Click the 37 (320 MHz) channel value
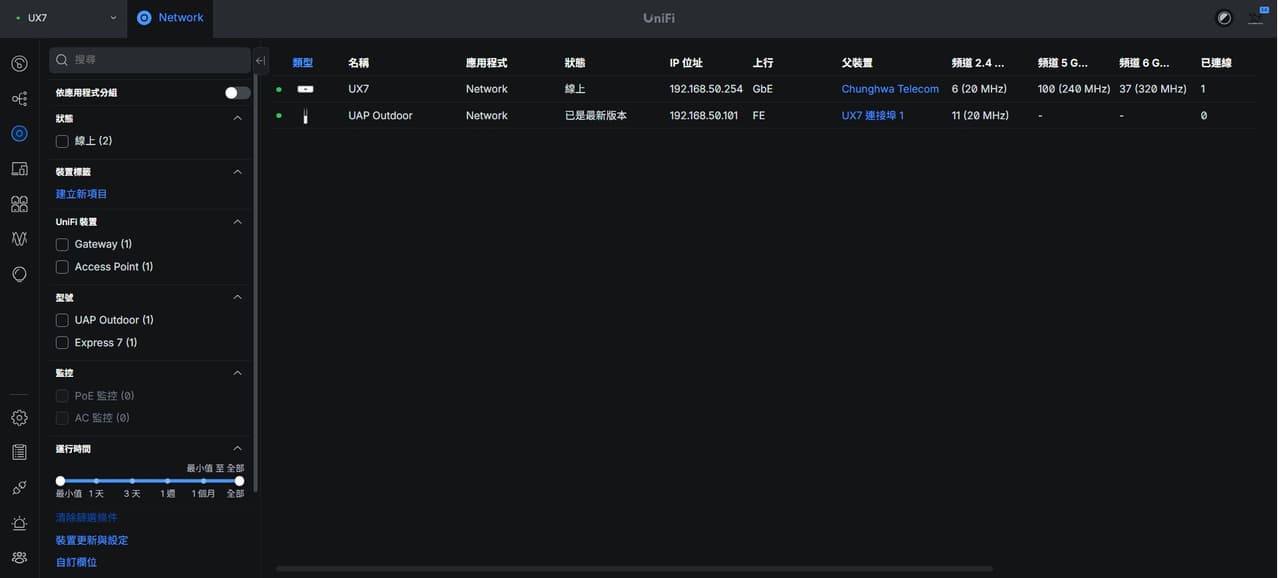 (x=1153, y=89)
